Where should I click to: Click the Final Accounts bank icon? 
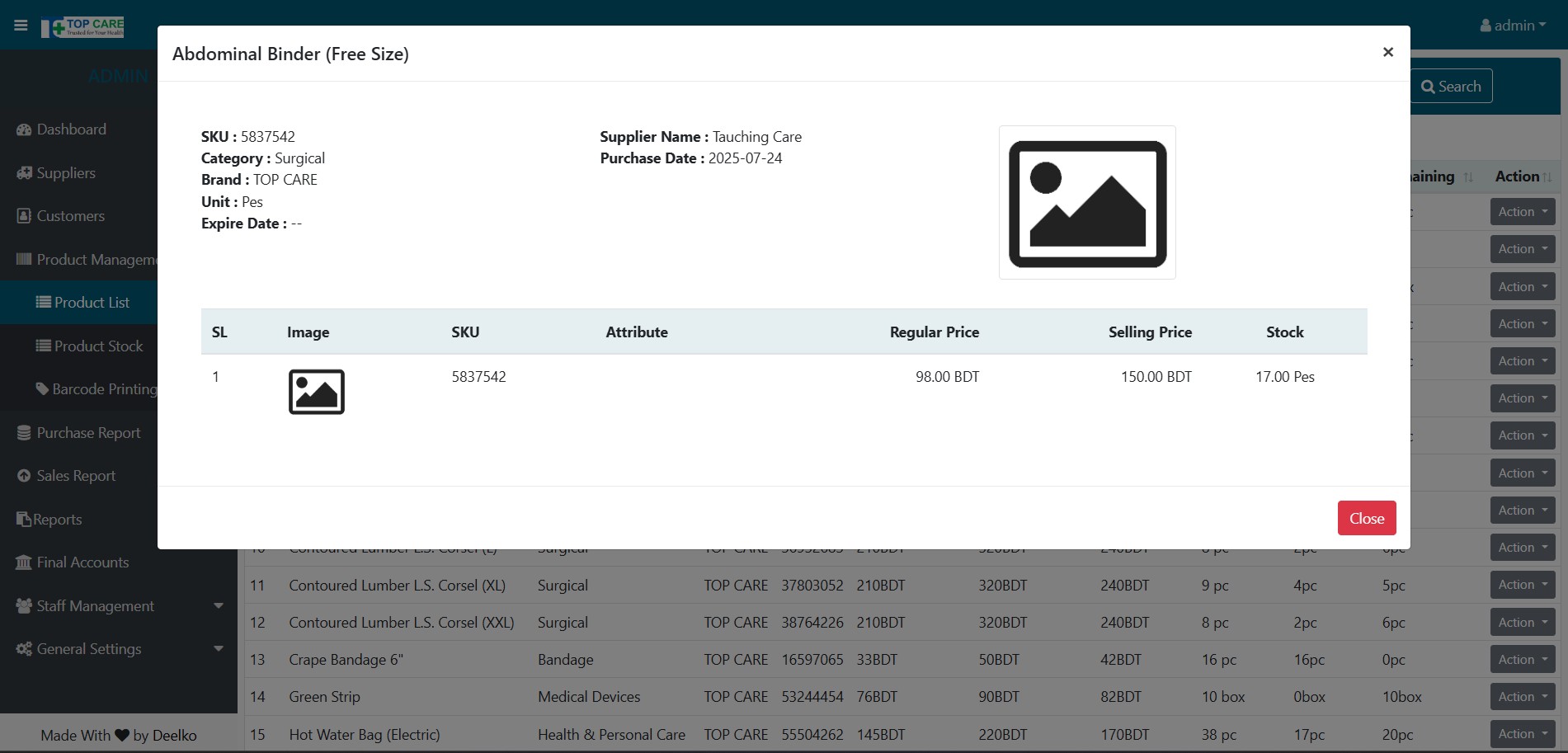click(24, 562)
